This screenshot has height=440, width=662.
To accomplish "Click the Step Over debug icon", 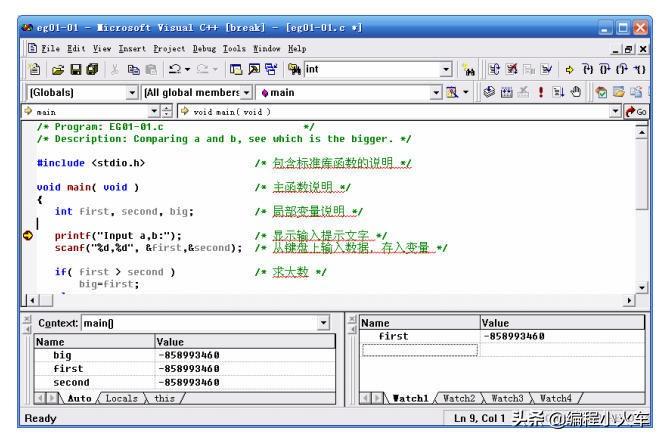I will [605, 69].
